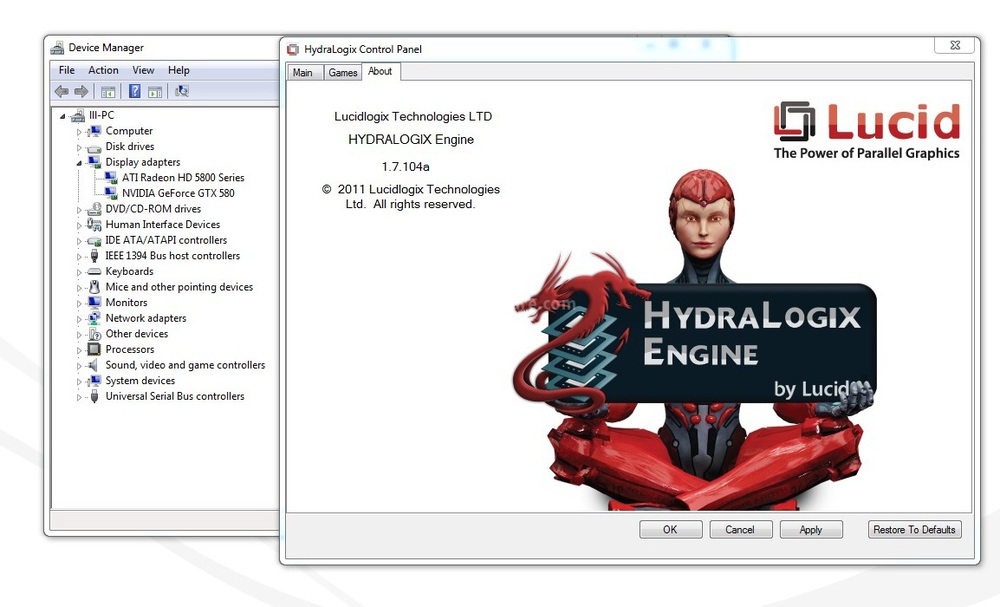Click the IDE ATA/ATAPI controllers icon
The width and height of the screenshot is (1000, 607).
tap(94, 240)
